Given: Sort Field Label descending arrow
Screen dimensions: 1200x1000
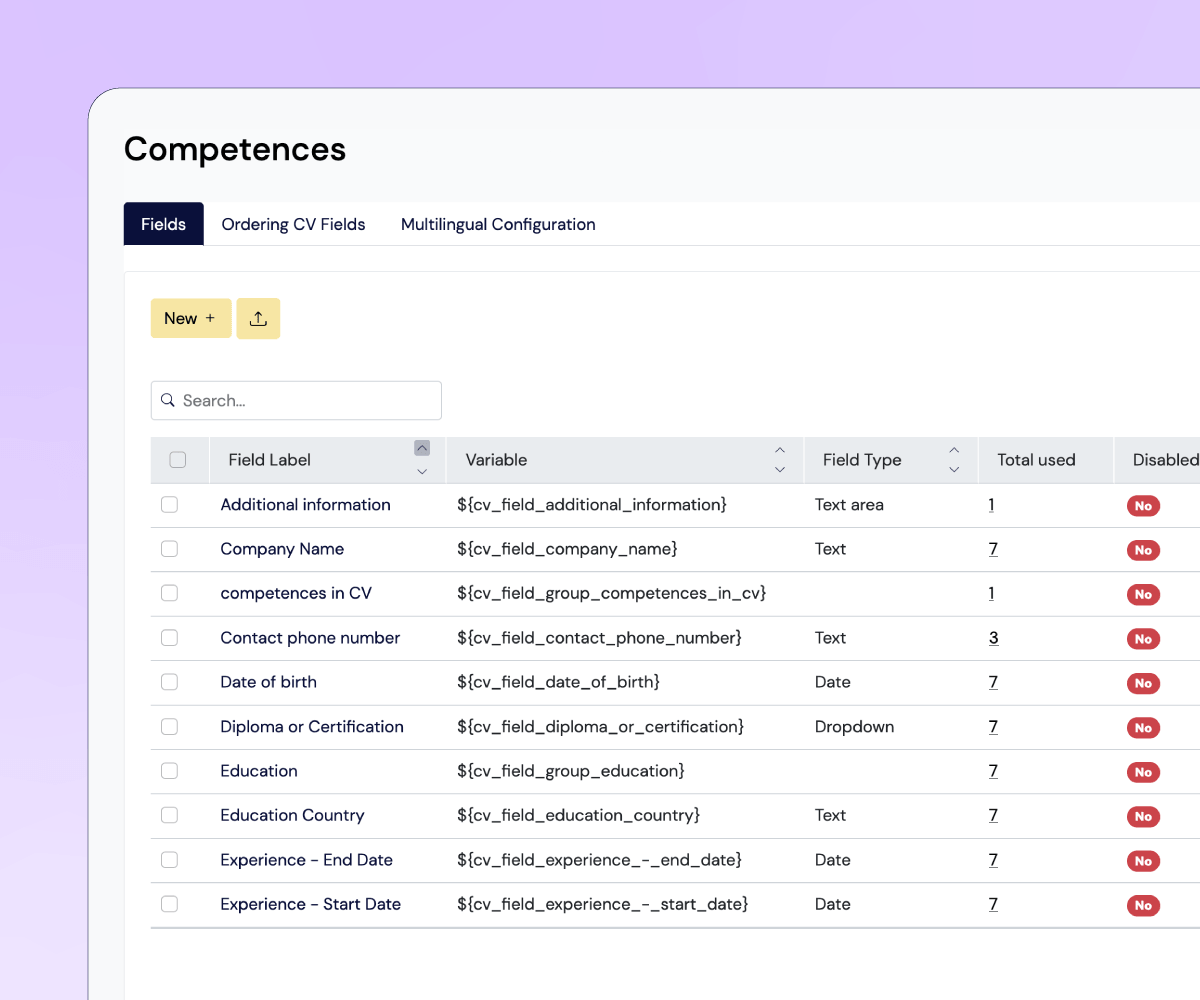Looking at the screenshot, I should 422,471.
